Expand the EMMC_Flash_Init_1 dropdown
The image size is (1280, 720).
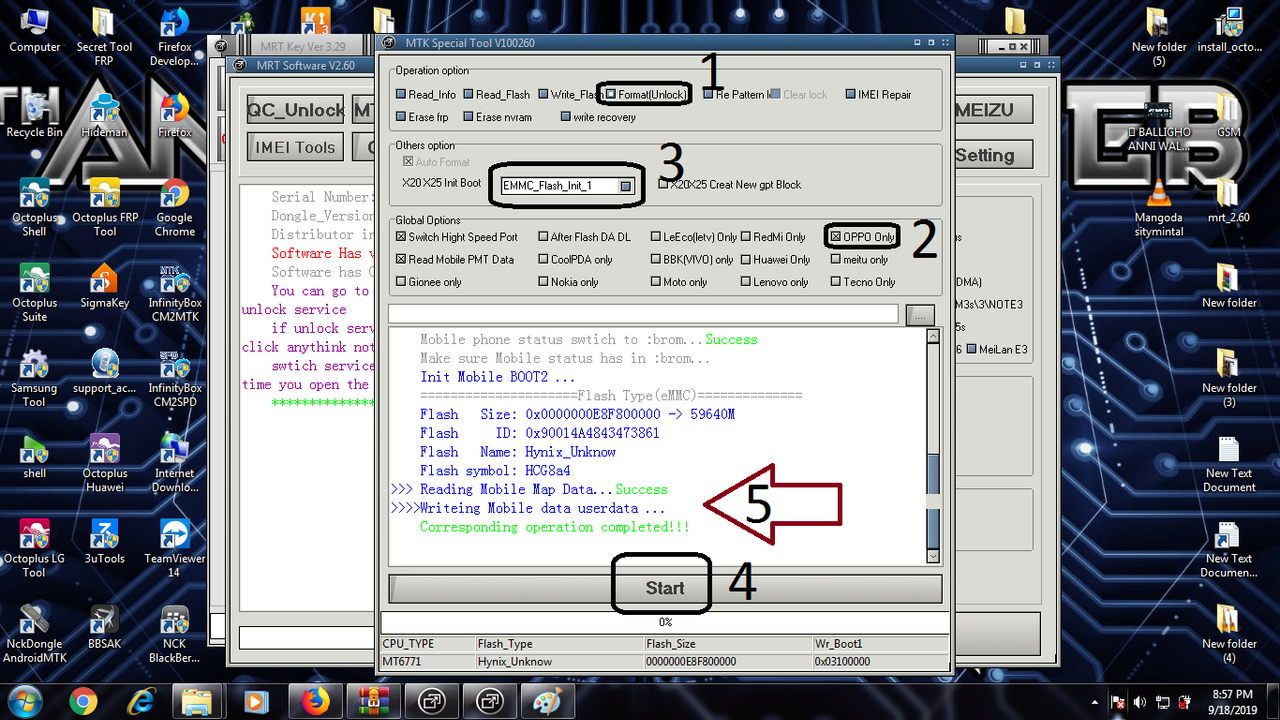(626, 186)
